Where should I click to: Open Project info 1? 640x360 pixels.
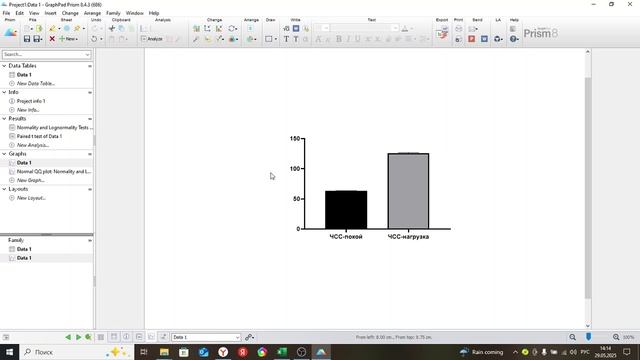coord(31,101)
